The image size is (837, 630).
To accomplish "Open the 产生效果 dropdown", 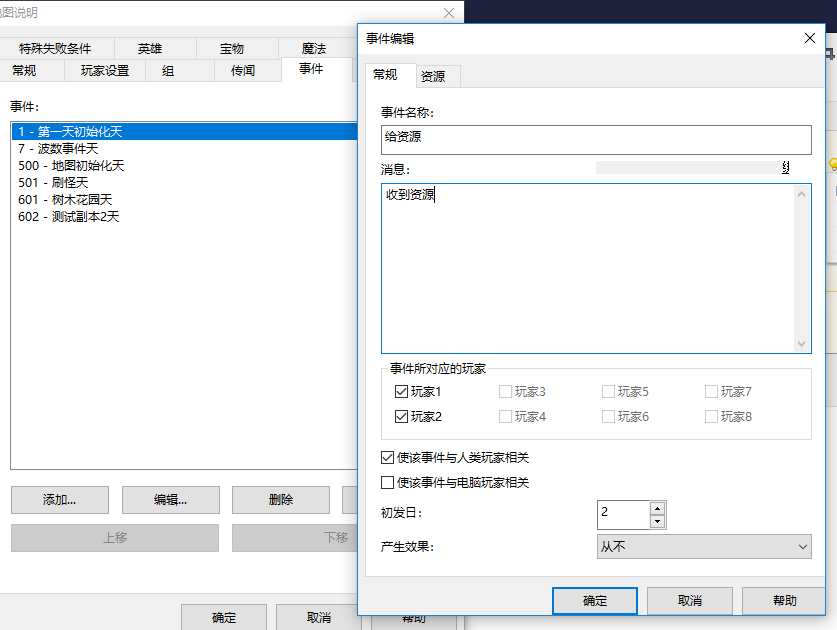I will [x=703, y=546].
